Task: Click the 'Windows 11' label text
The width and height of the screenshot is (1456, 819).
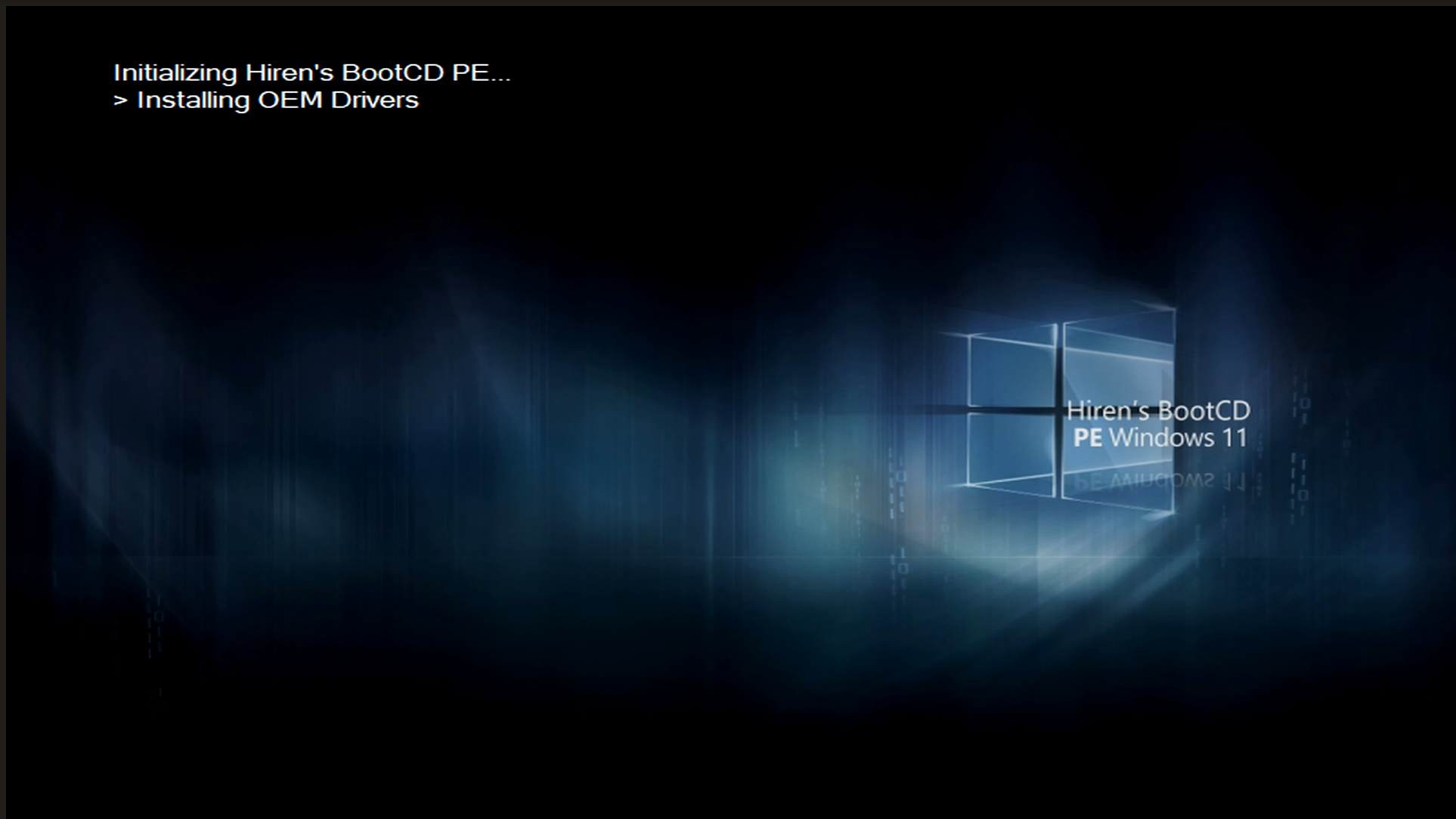Action: pyautogui.click(x=1178, y=438)
